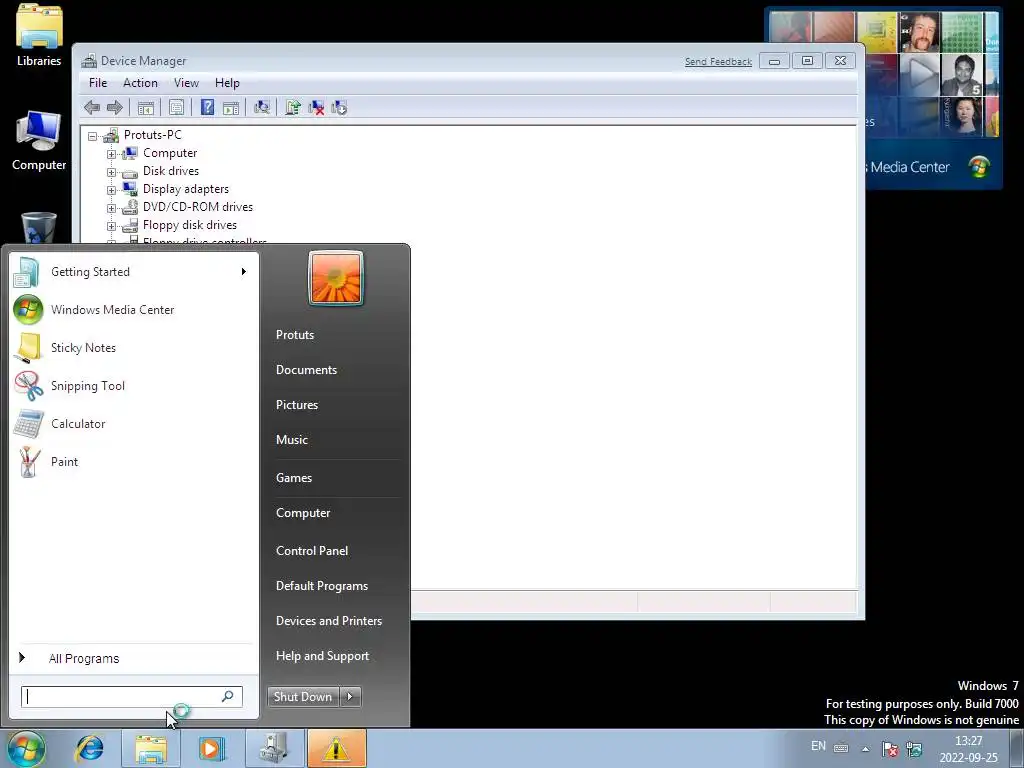The image size is (1024, 768).
Task: Select Games in Start menu
Action: [x=294, y=477]
